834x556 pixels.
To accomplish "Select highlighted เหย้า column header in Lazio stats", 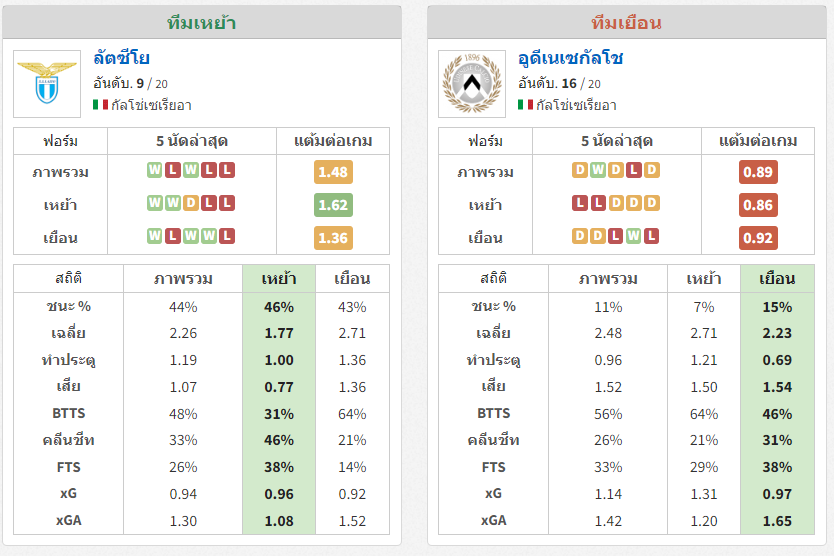I will (x=279, y=279).
